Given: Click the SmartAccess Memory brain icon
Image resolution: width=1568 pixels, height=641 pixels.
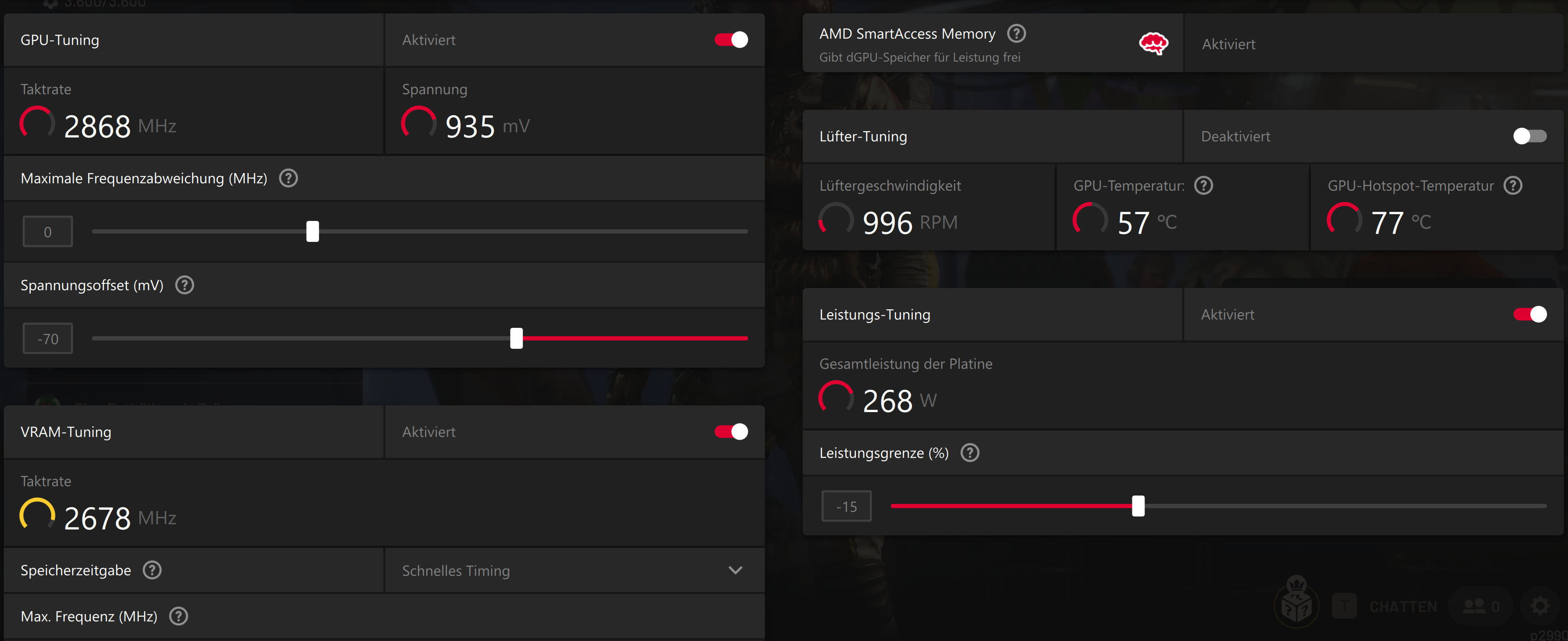Looking at the screenshot, I should pos(1153,44).
